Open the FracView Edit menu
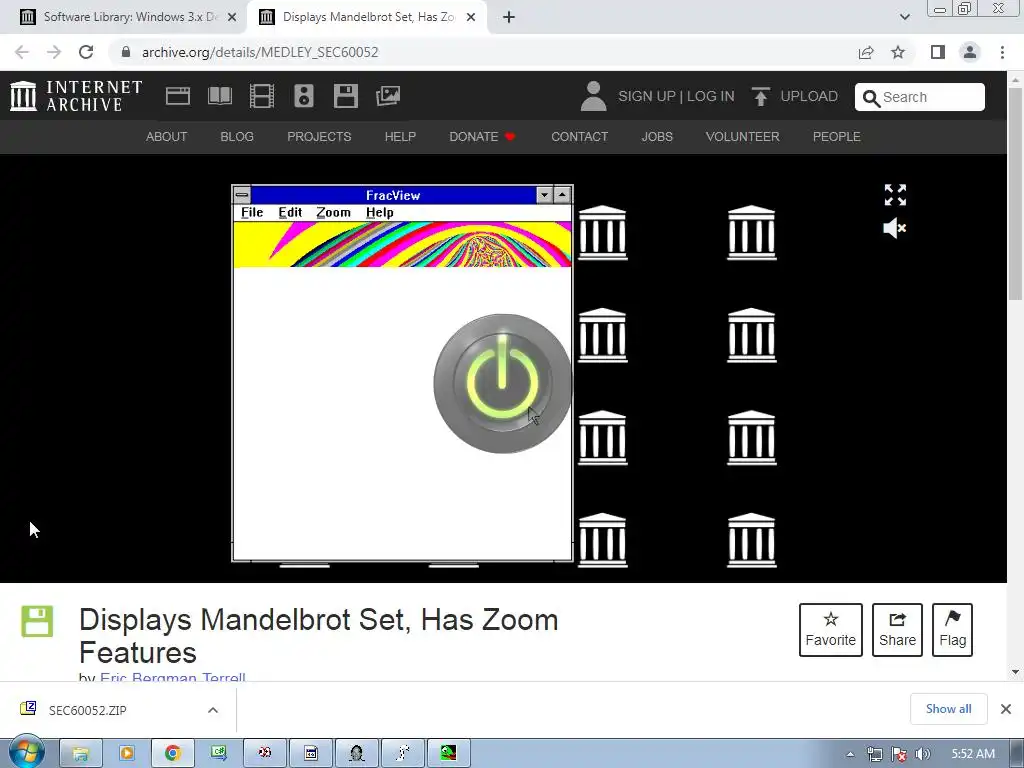 point(290,212)
